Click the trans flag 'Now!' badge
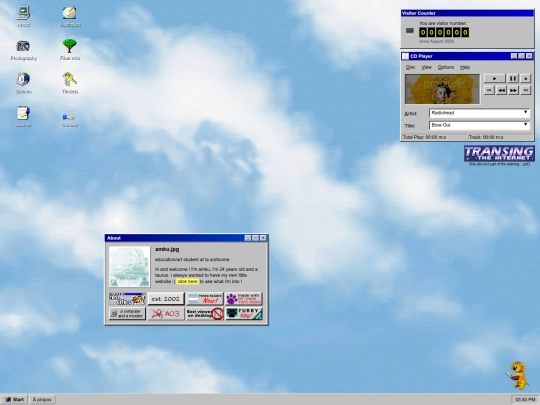The image size is (540, 405). 205,299
